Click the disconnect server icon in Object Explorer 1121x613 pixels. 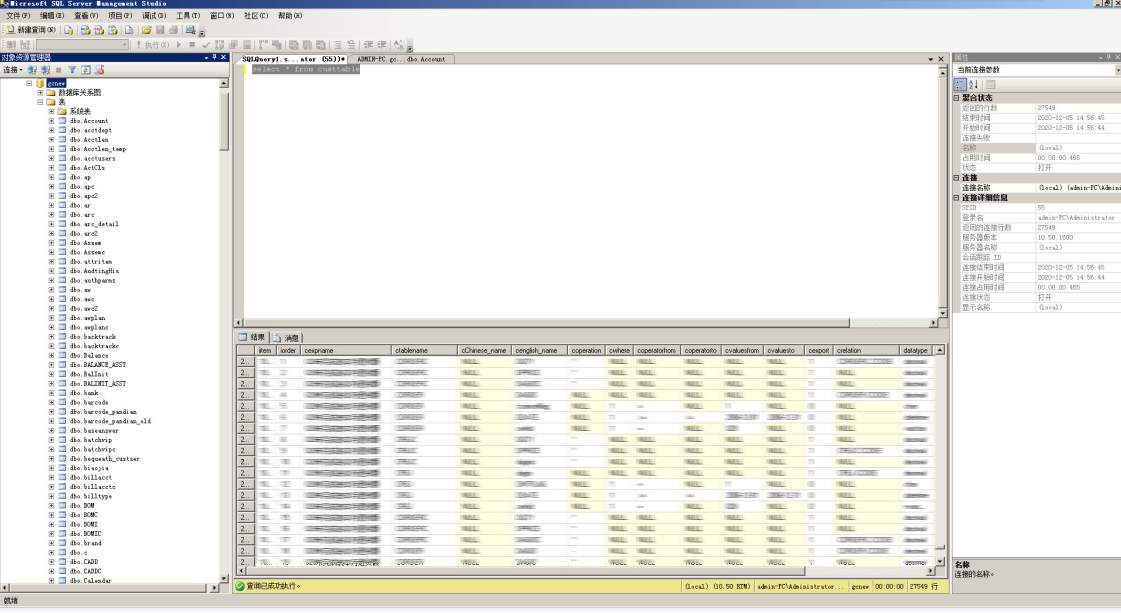coord(45,70)
